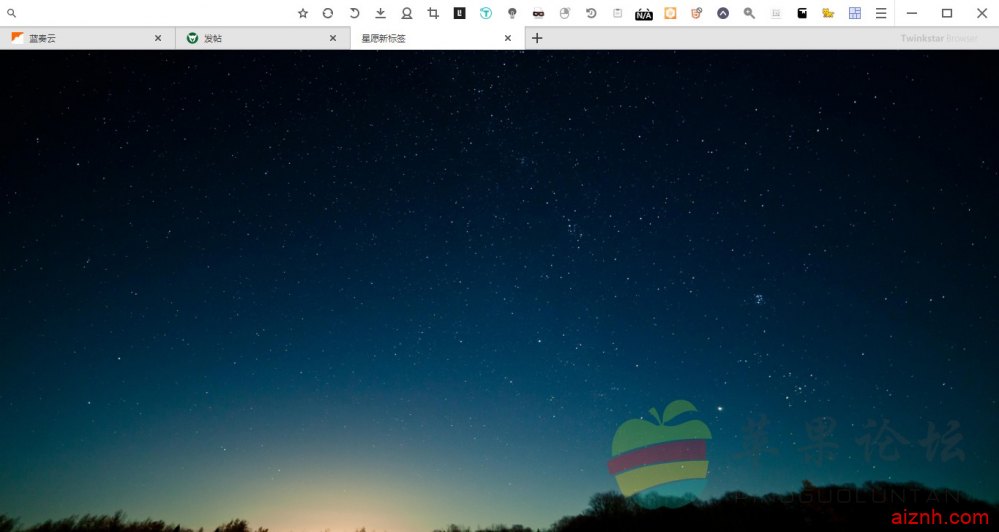
Task: Click the purple circle up-arrow extension icon
Action: [x=723, y=13]
